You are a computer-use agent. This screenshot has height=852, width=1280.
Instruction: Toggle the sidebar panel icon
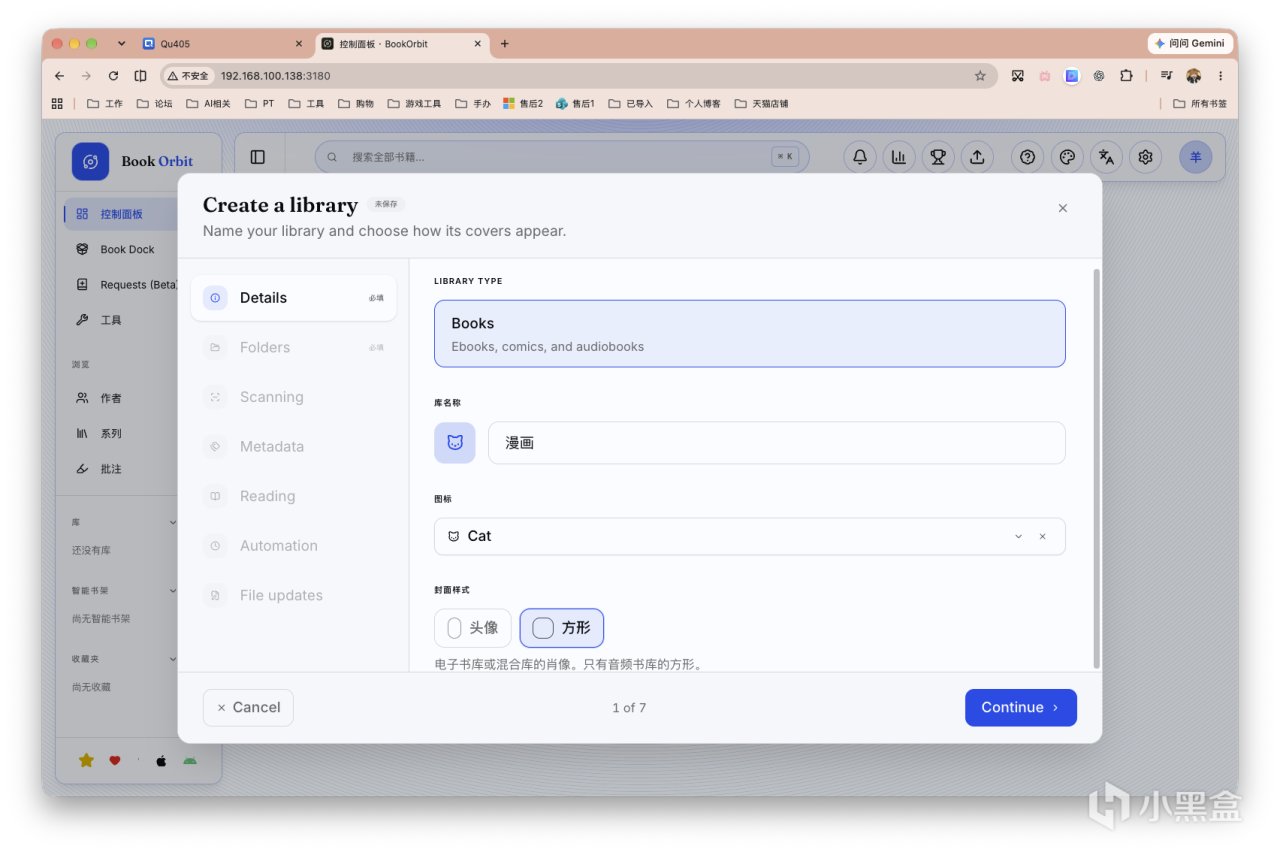coord(258,157)
